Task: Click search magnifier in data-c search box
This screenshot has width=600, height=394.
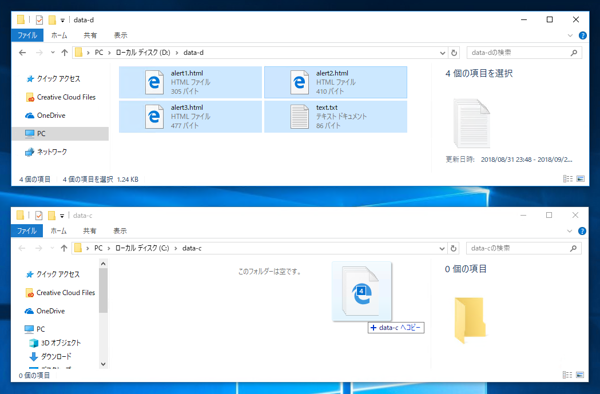Action: 573,248
